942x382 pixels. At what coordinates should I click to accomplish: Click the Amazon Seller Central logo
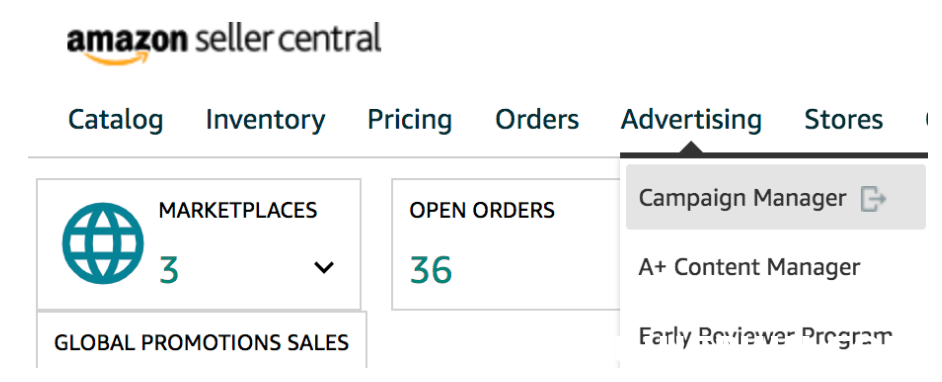[224, 43]
